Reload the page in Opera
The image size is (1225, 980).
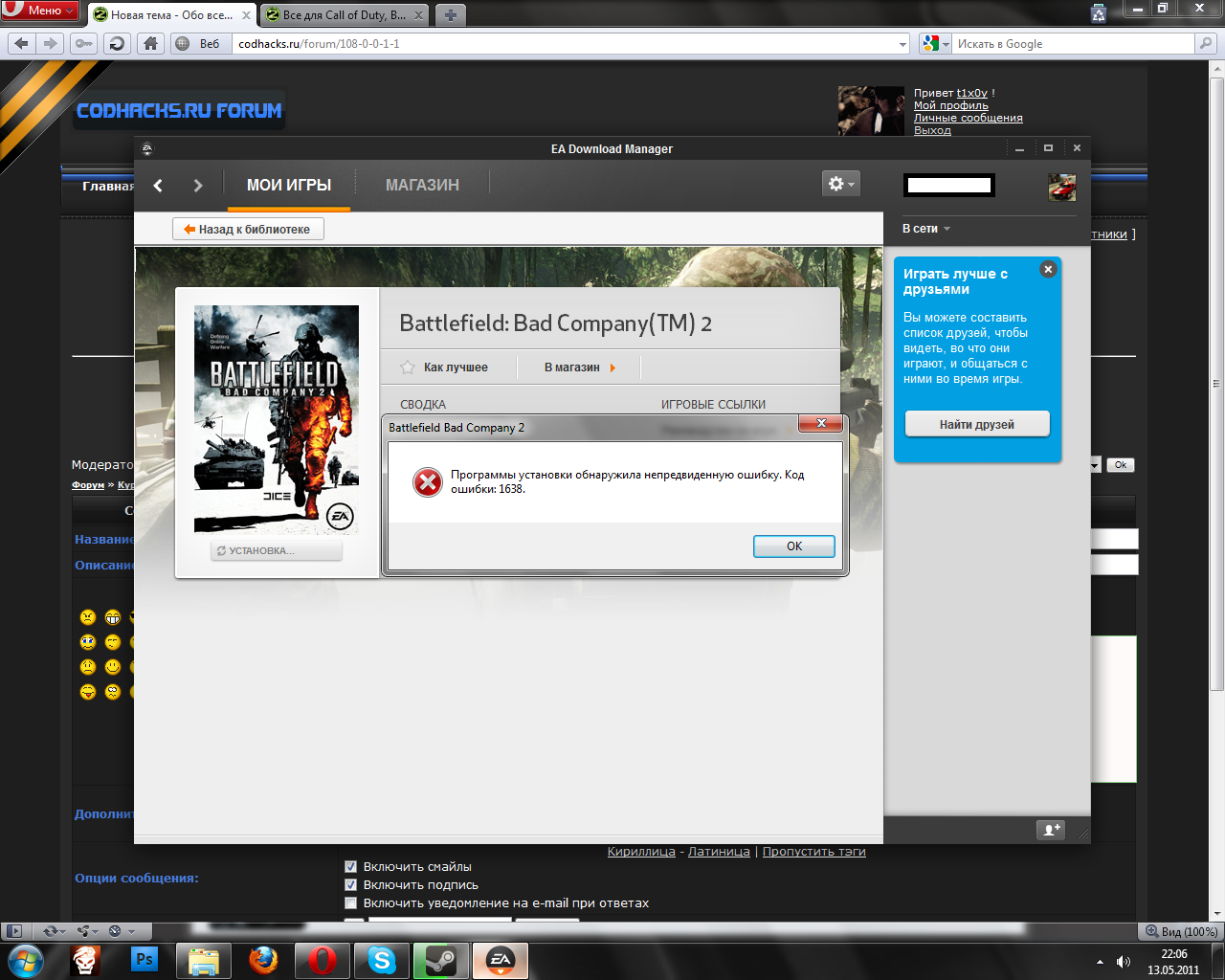[117, 43]
